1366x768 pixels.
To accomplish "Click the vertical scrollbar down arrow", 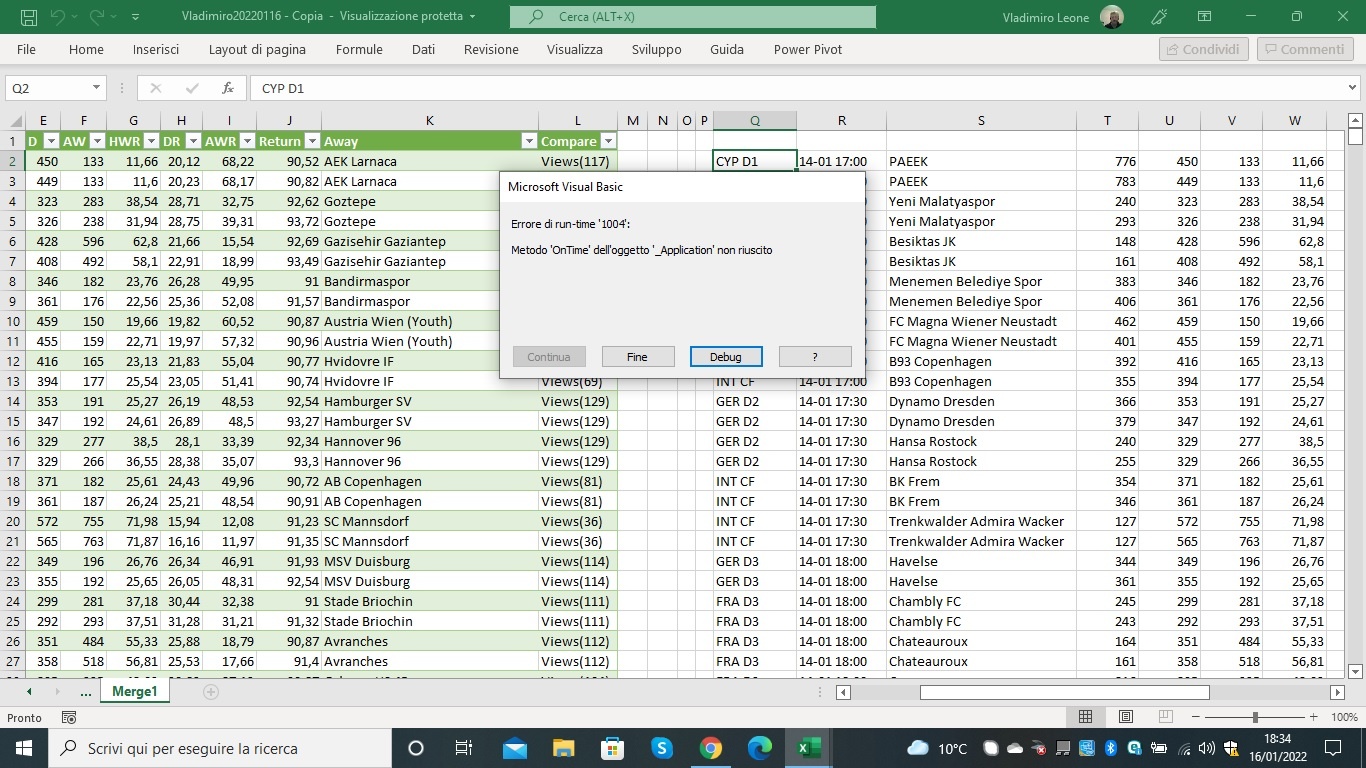I will click(x=1355, y=671).
